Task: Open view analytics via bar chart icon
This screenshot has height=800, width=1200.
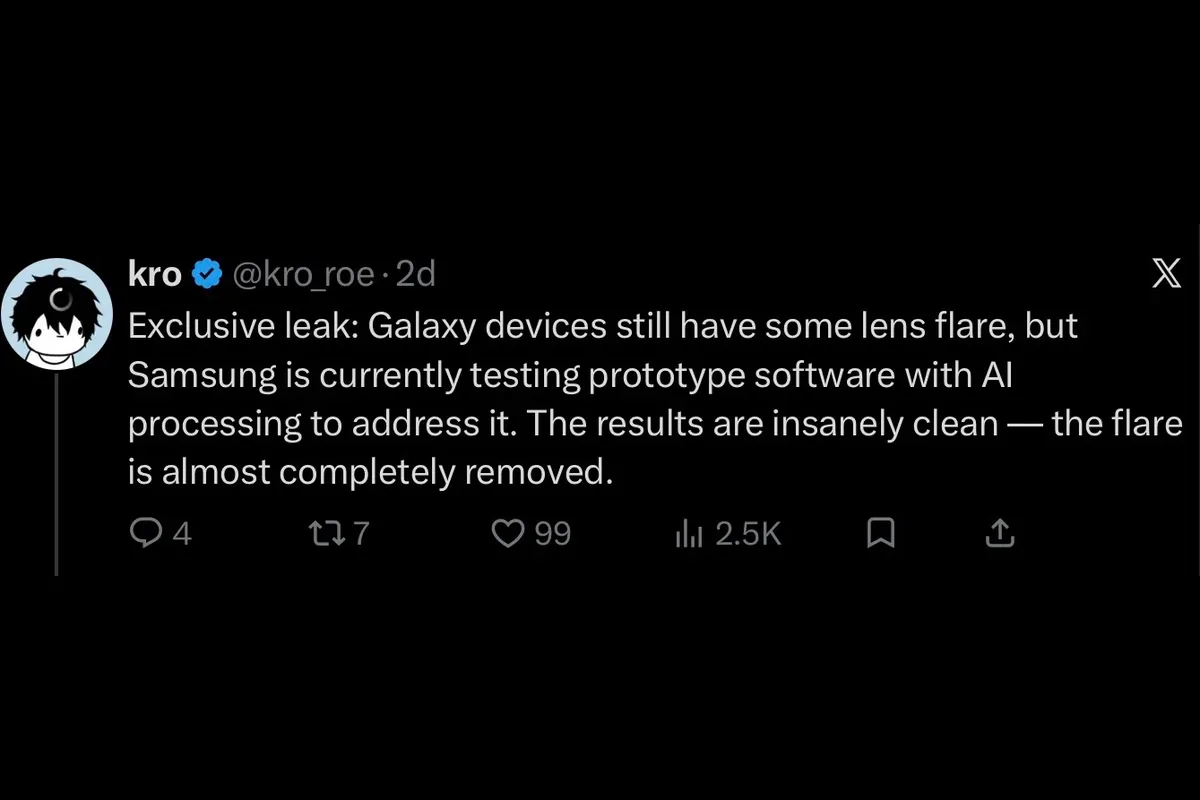Action: [689, 535]
